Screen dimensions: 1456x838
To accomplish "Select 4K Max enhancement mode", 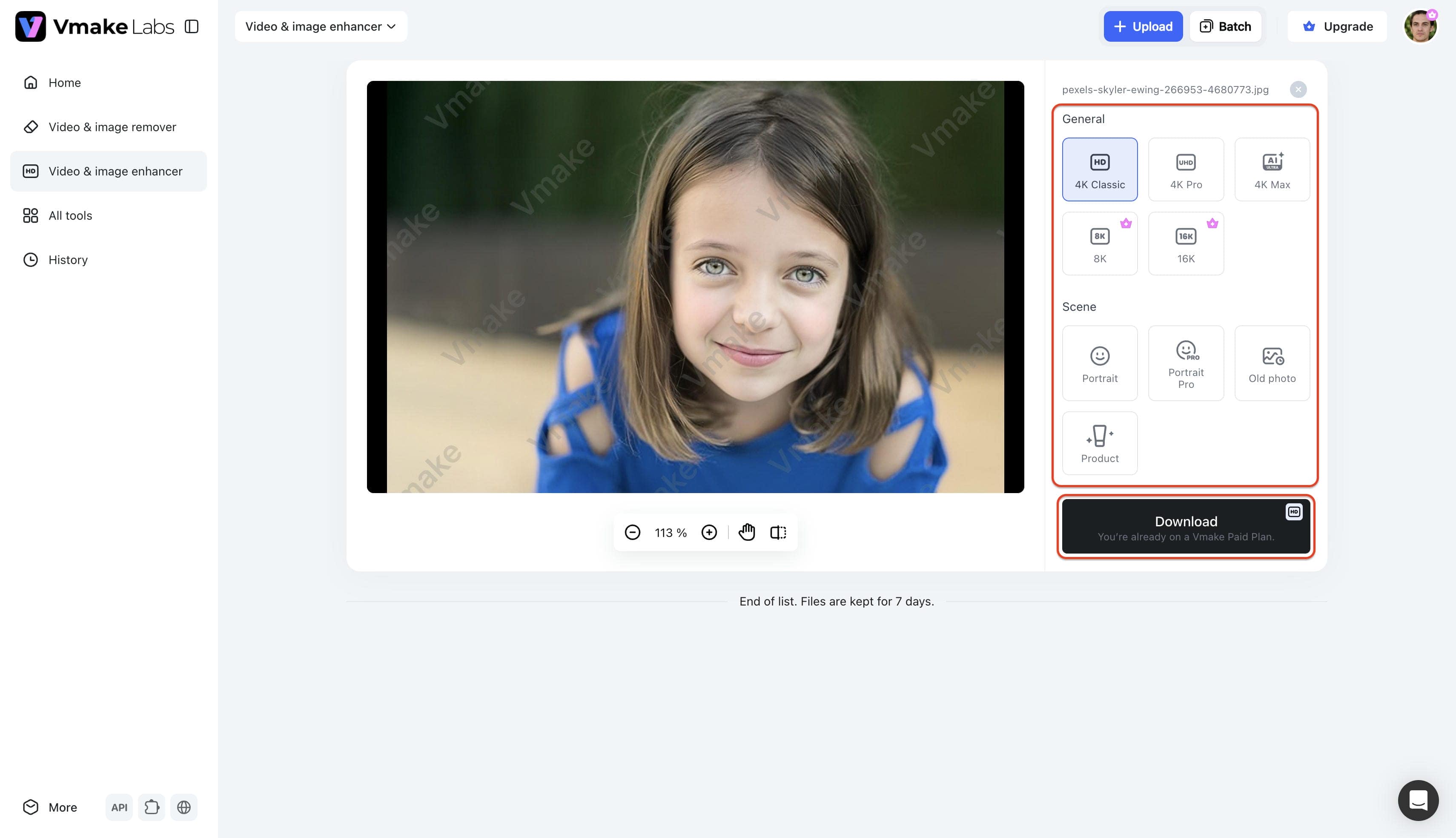I will pyautogui.click(x=1272, y=170).
